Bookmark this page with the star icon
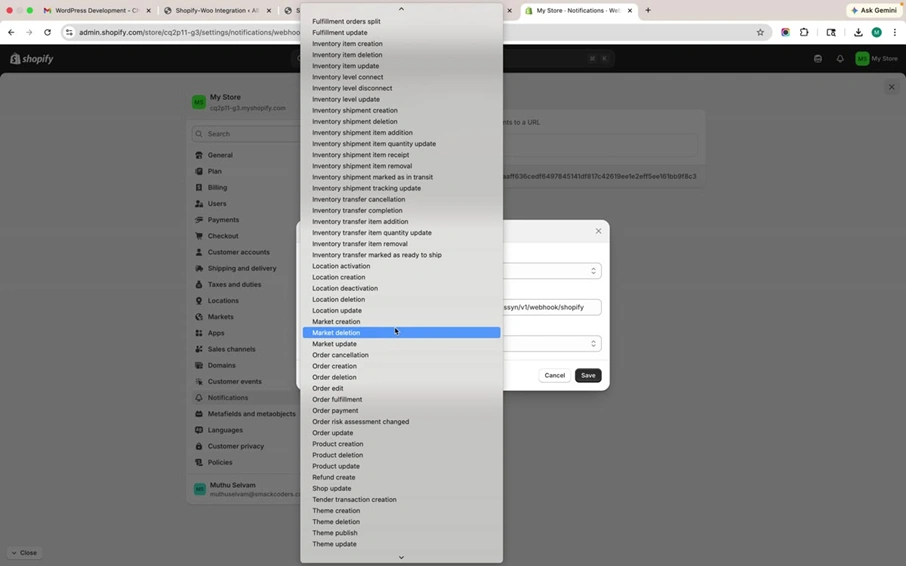 tap(760, 32)
